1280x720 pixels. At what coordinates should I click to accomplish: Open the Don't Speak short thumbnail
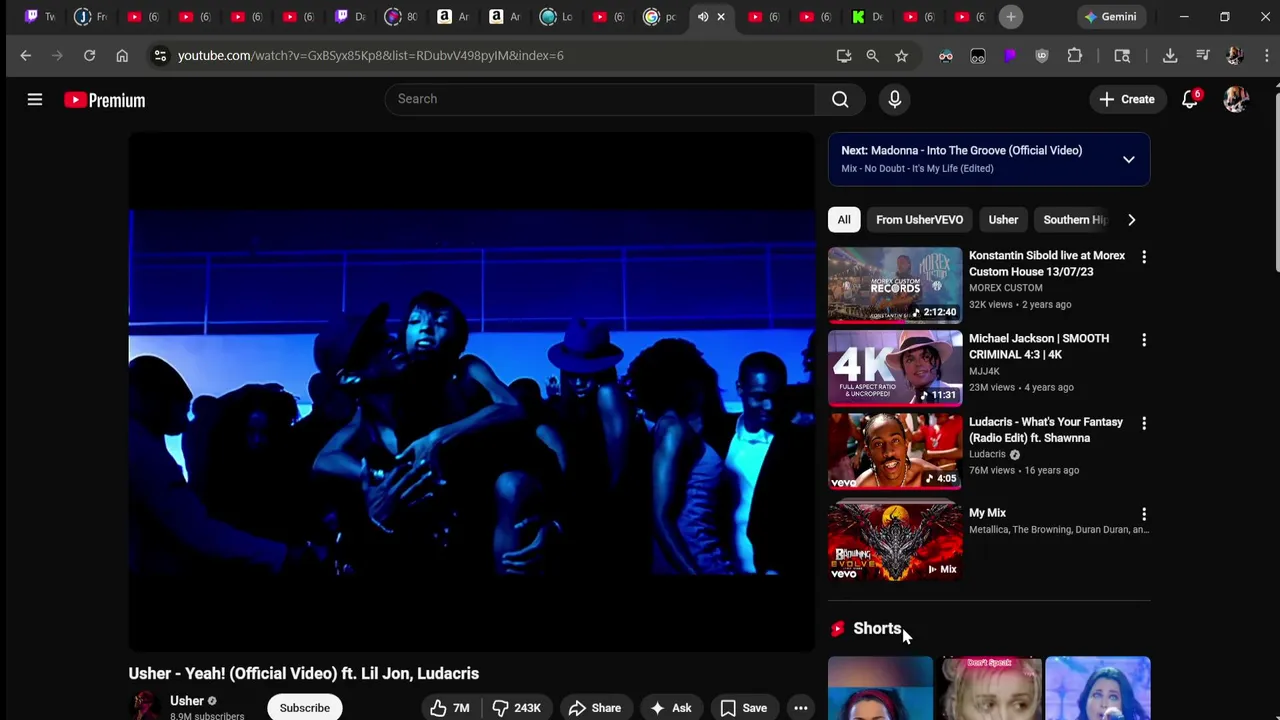pyautogui.click(x=990, y=688)
